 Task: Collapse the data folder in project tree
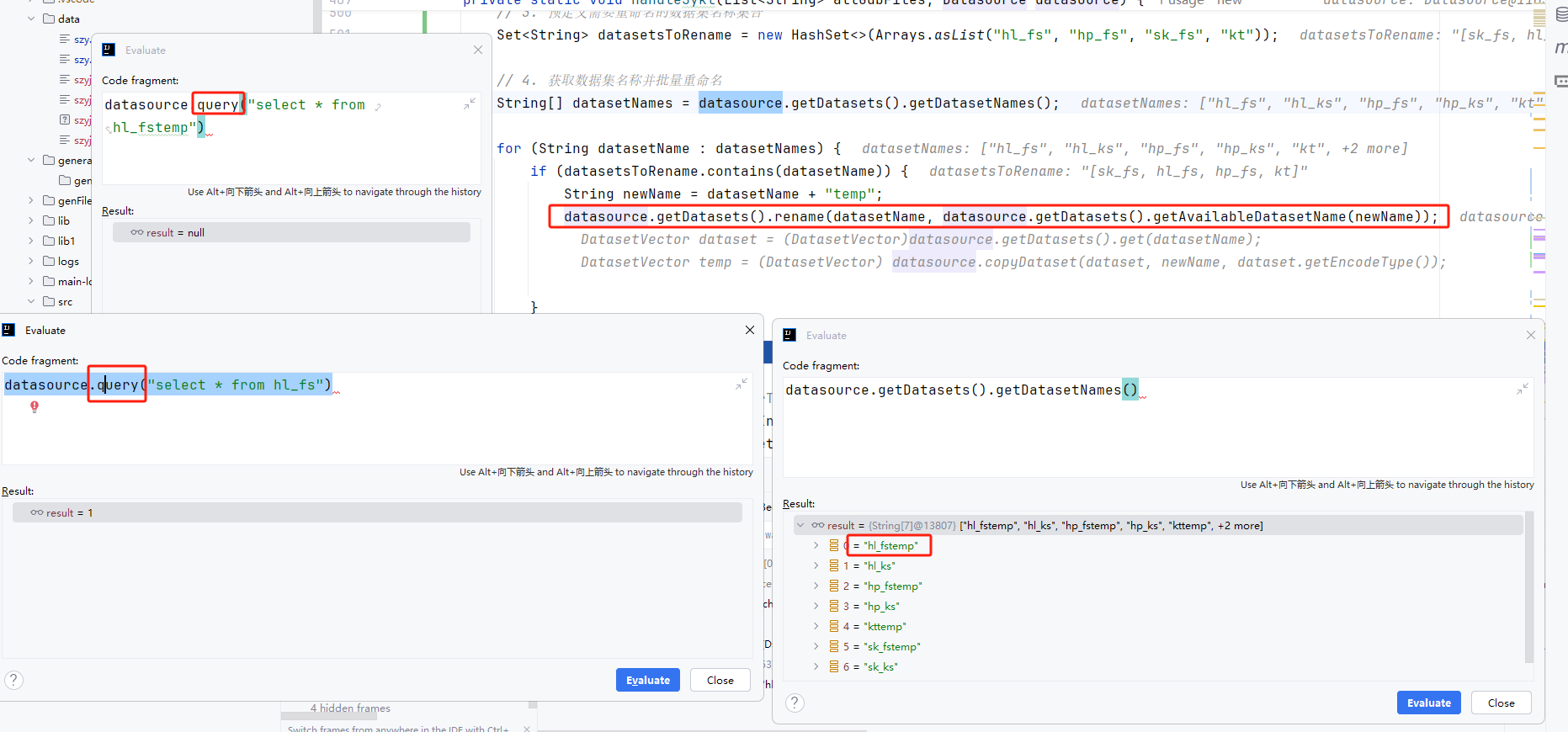coord(31,19)
